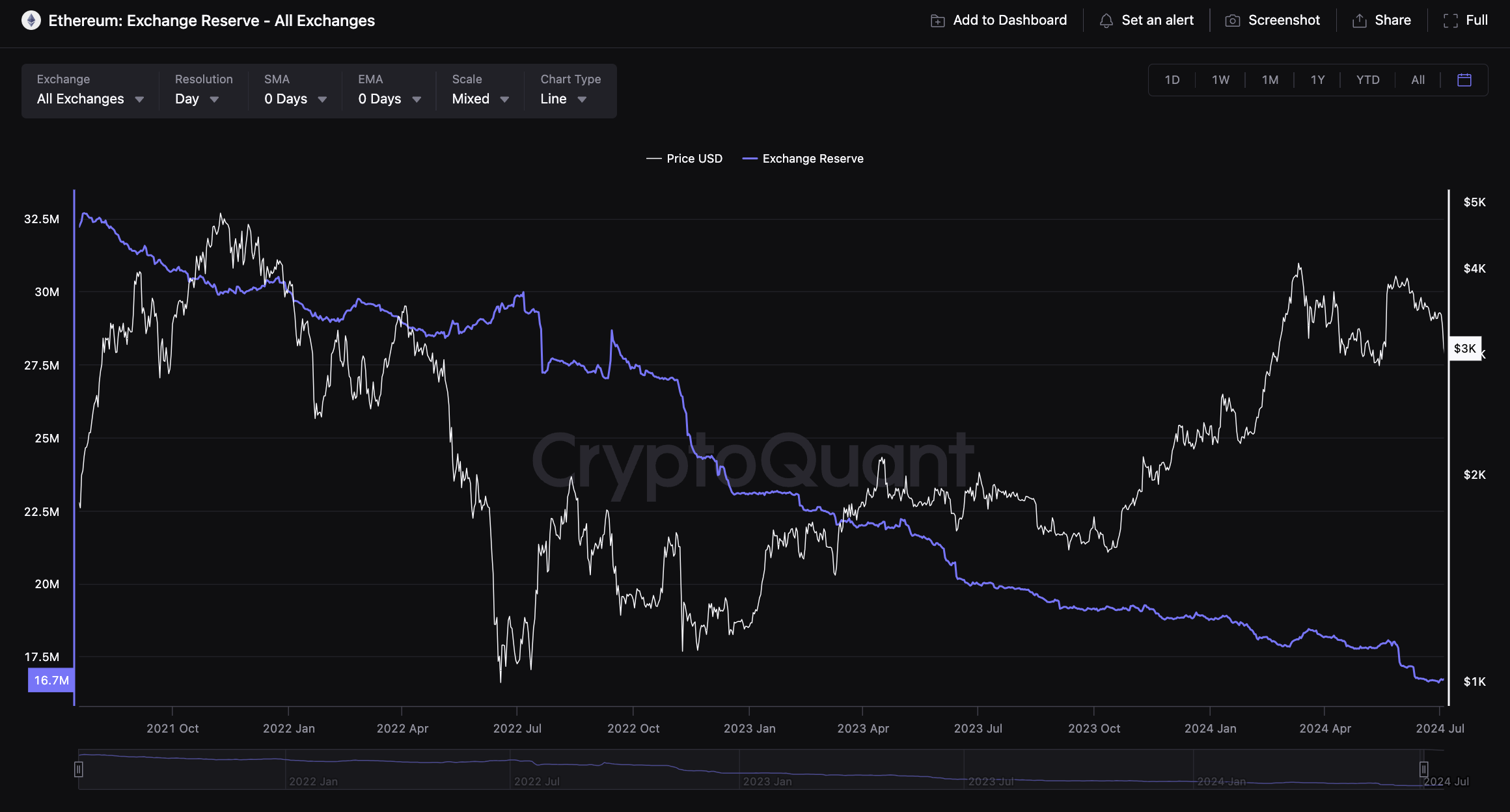1510x812 pixels.
Task: Click the Share upload icon
Action: 1359,21
